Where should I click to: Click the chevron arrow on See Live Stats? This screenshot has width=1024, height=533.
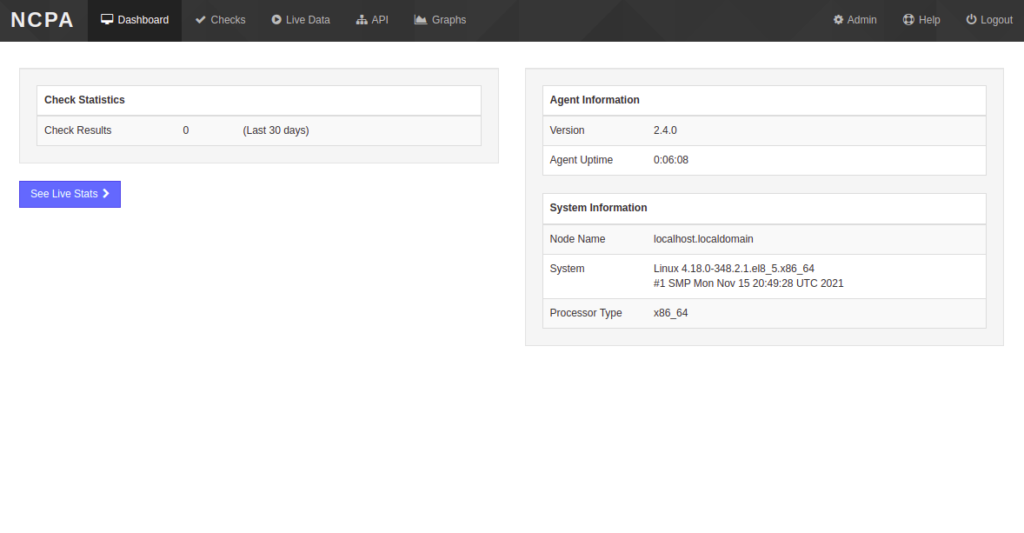tap(105, 194)
